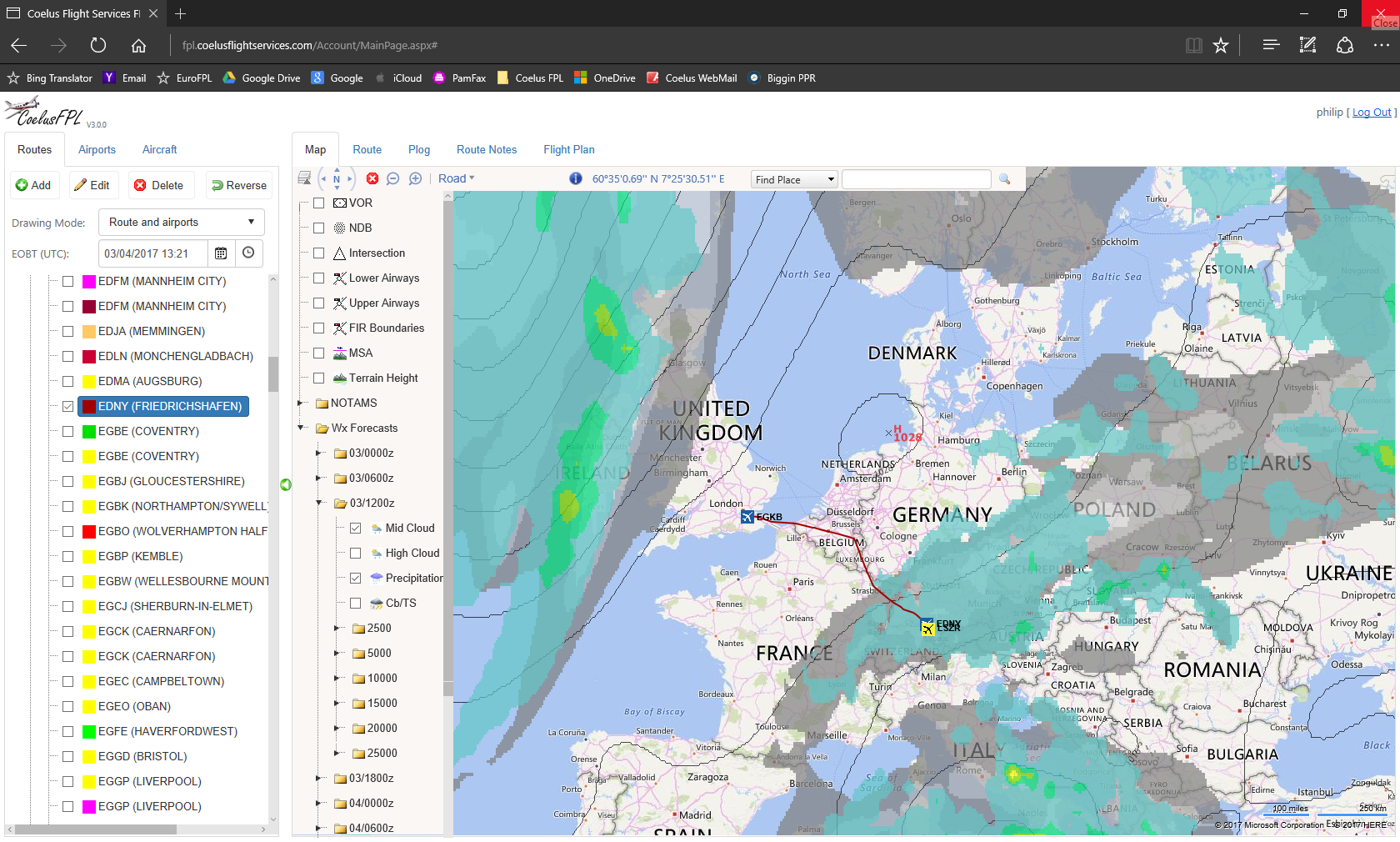Image resolution: width=1400 pixels, height=842 pixels.
Task: Pan the map right with compass arrow
Action: 350,178
